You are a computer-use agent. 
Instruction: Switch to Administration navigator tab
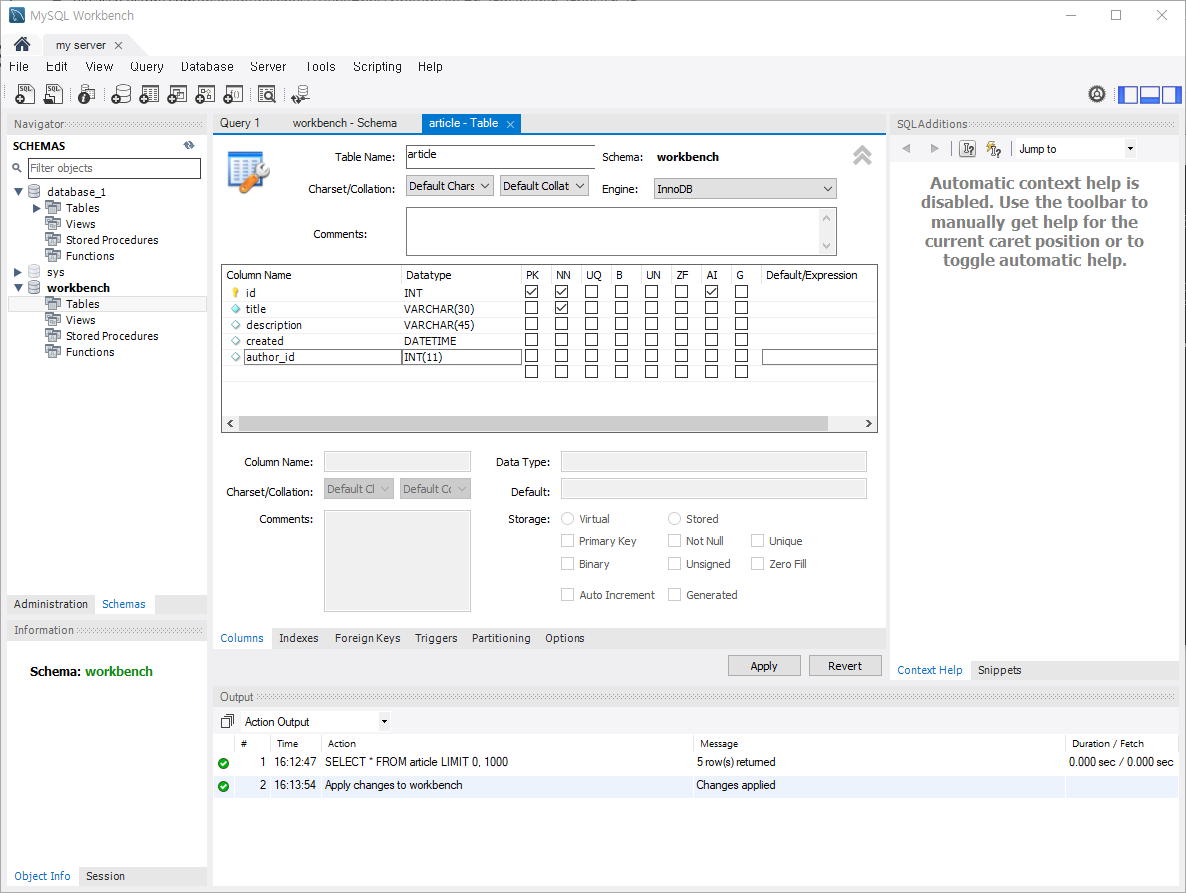pyautogui.click(x=51, y=604)
